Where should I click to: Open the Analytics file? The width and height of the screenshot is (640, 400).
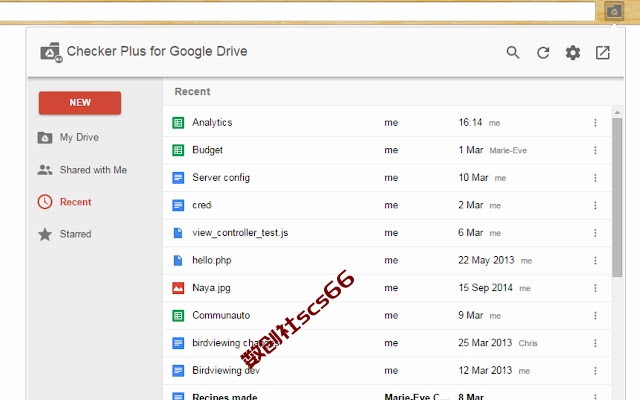click(x=212, y=122)
